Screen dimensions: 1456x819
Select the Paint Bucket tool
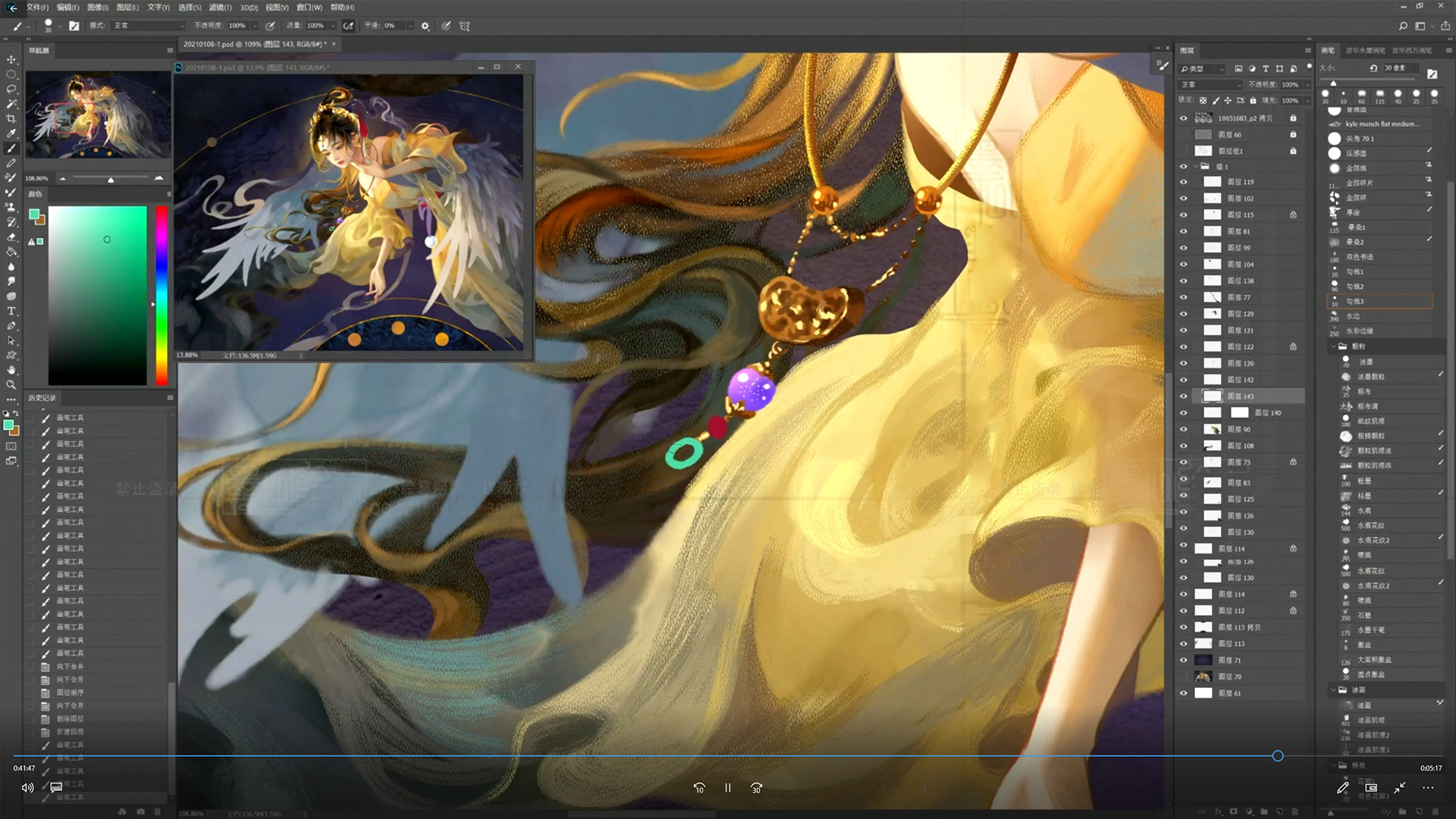tap(11, 252)
